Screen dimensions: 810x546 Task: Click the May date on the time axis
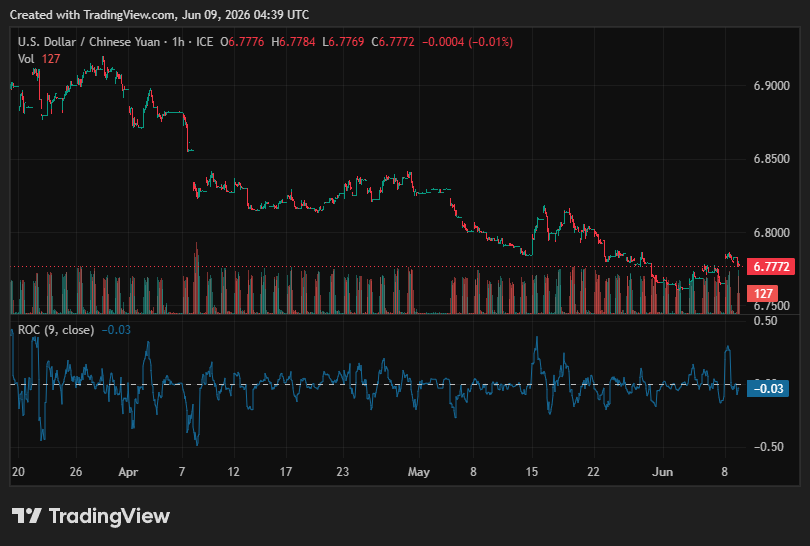coord(418,472)
